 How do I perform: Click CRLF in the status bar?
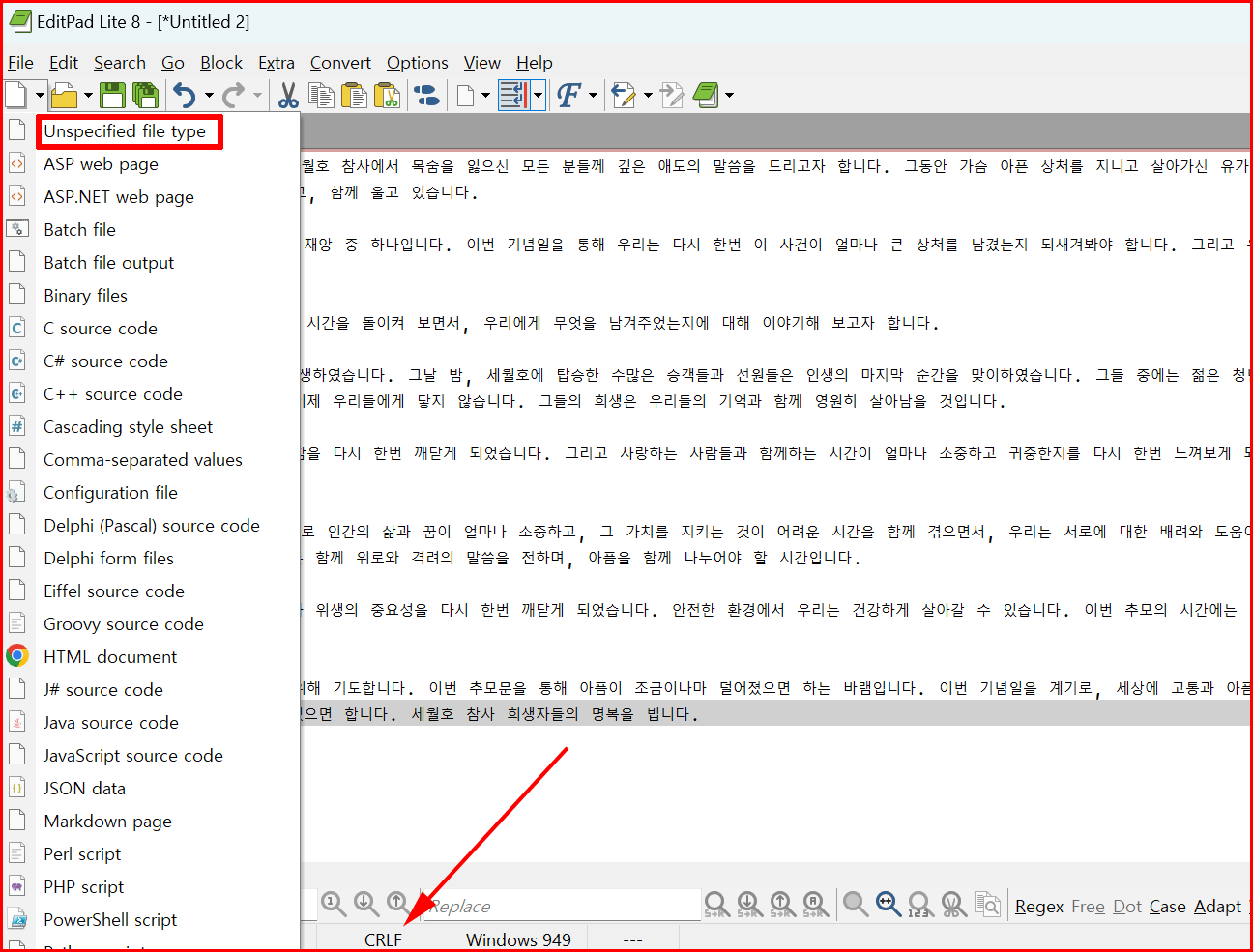pyautogui.click(x=383, y=939)
